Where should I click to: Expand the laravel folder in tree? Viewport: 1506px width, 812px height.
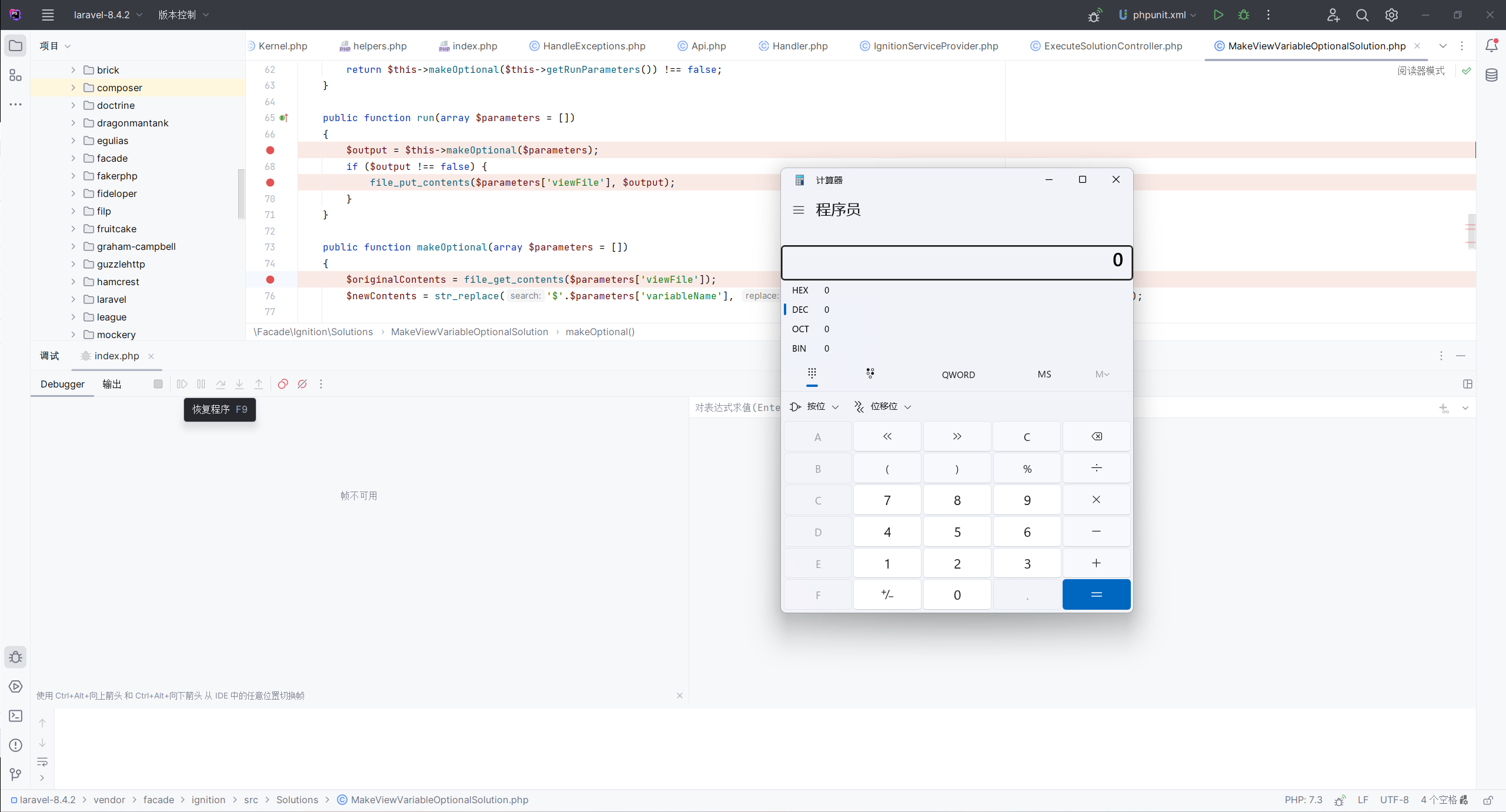point(73,299)
